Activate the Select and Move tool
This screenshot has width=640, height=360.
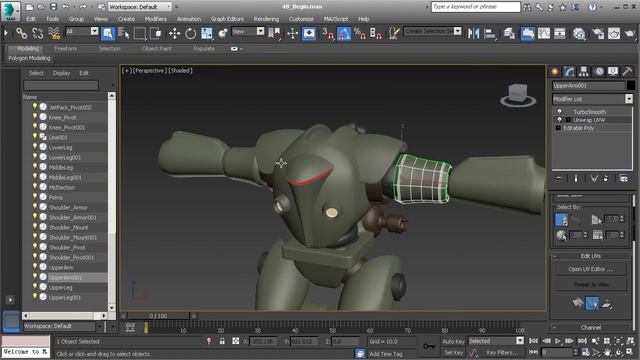175,33
